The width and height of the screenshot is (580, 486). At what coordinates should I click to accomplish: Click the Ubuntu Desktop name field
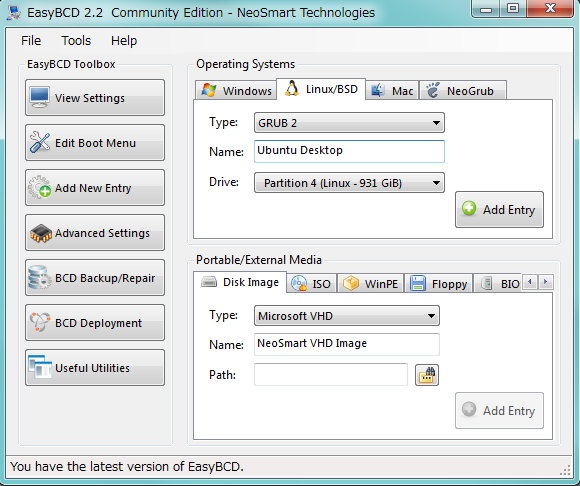[349, 151]
